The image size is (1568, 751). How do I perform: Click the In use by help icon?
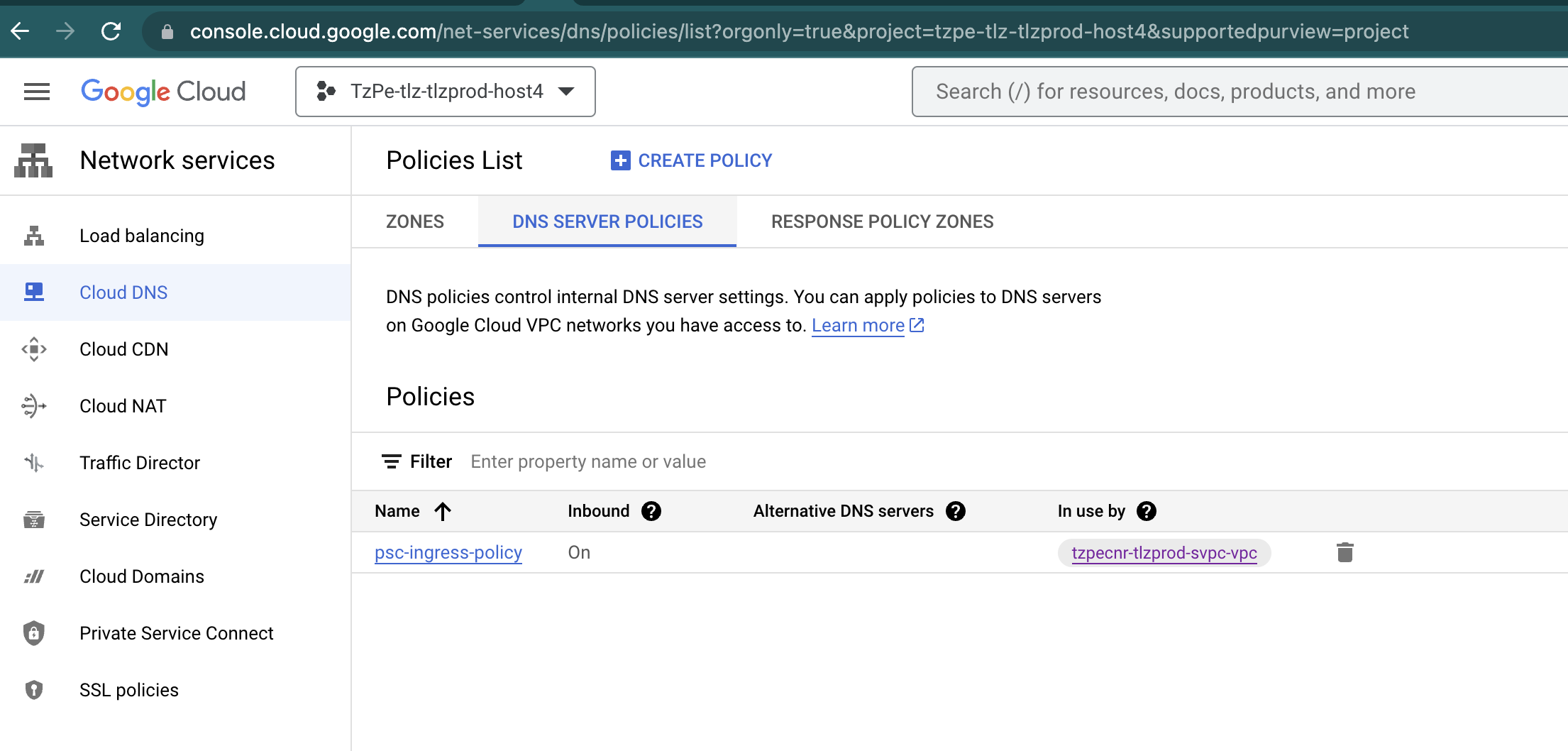[1146, 510]
